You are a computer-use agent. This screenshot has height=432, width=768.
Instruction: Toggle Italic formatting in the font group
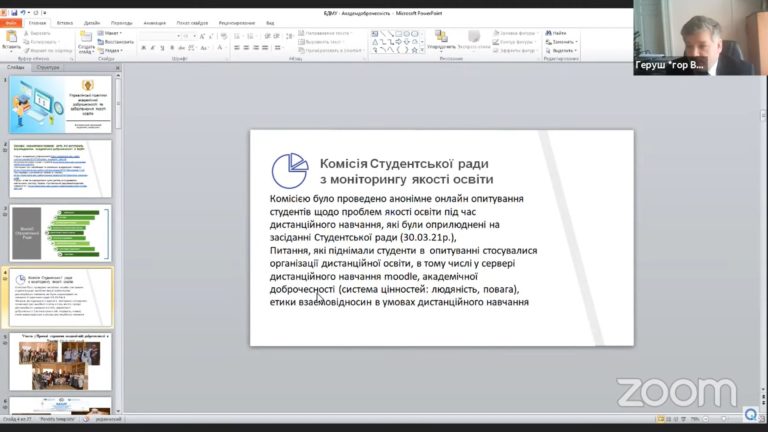point(152,47)
